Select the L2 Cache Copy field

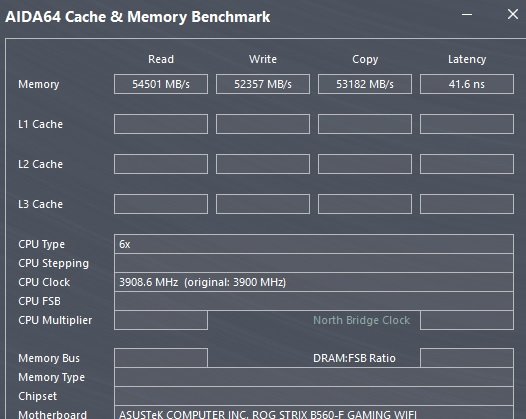(365, 164)
